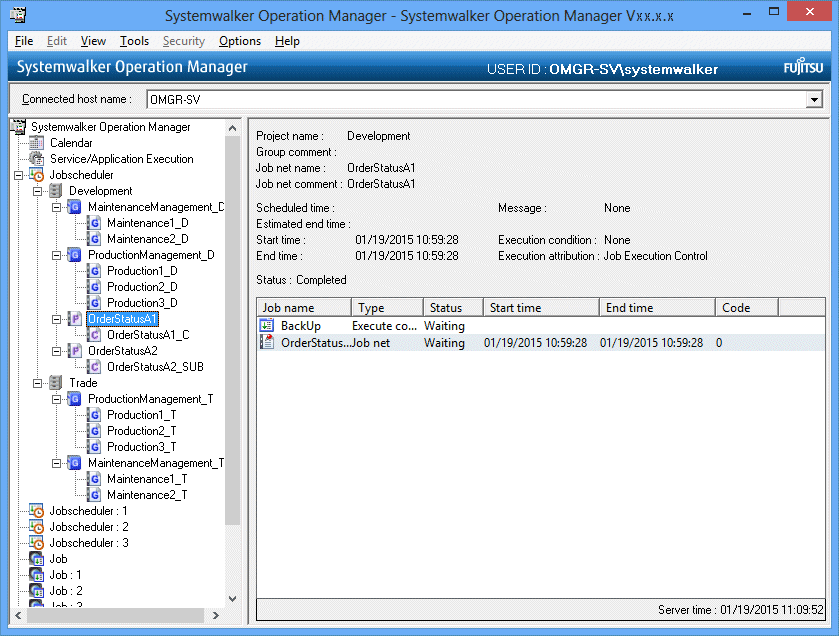
Task: Select OrderStatusA2_SUB in the tree
Action: click(155, 367)
